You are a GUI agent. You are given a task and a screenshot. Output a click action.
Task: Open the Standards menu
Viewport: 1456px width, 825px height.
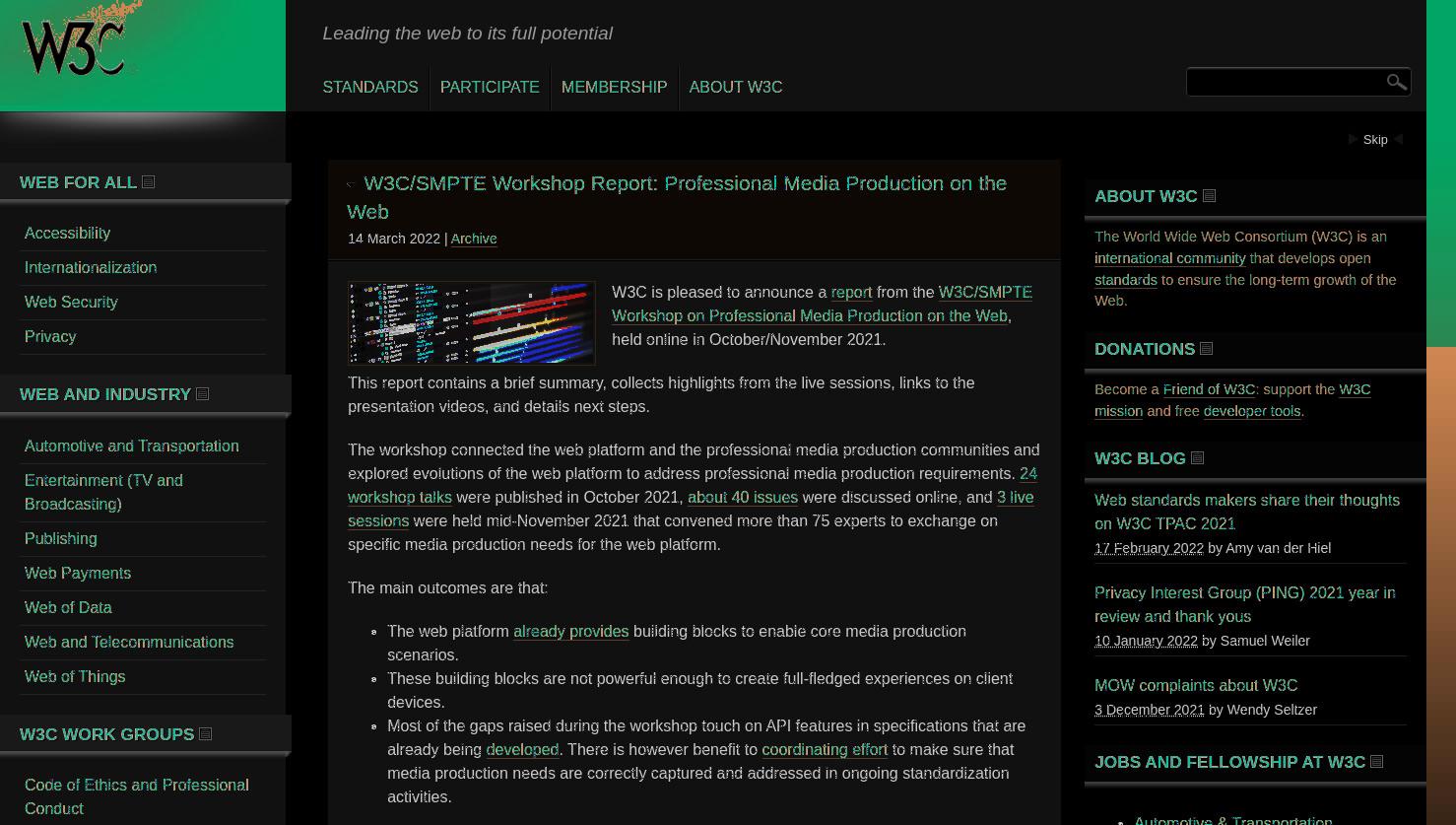click(370, 88)
